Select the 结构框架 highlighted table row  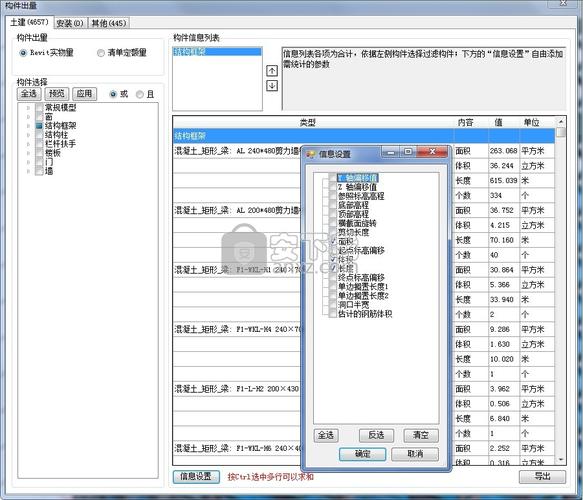(x=364, y=136)
